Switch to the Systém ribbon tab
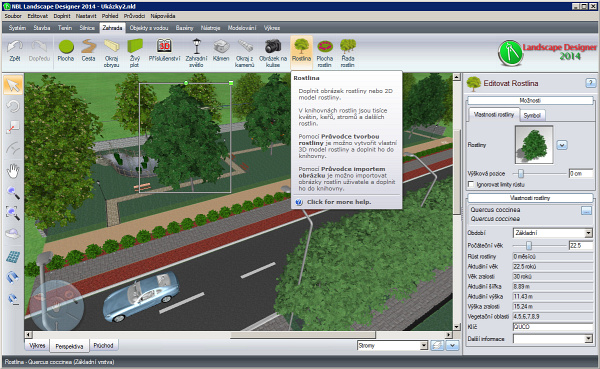600x369 pixels. click(x=17, y=28)
